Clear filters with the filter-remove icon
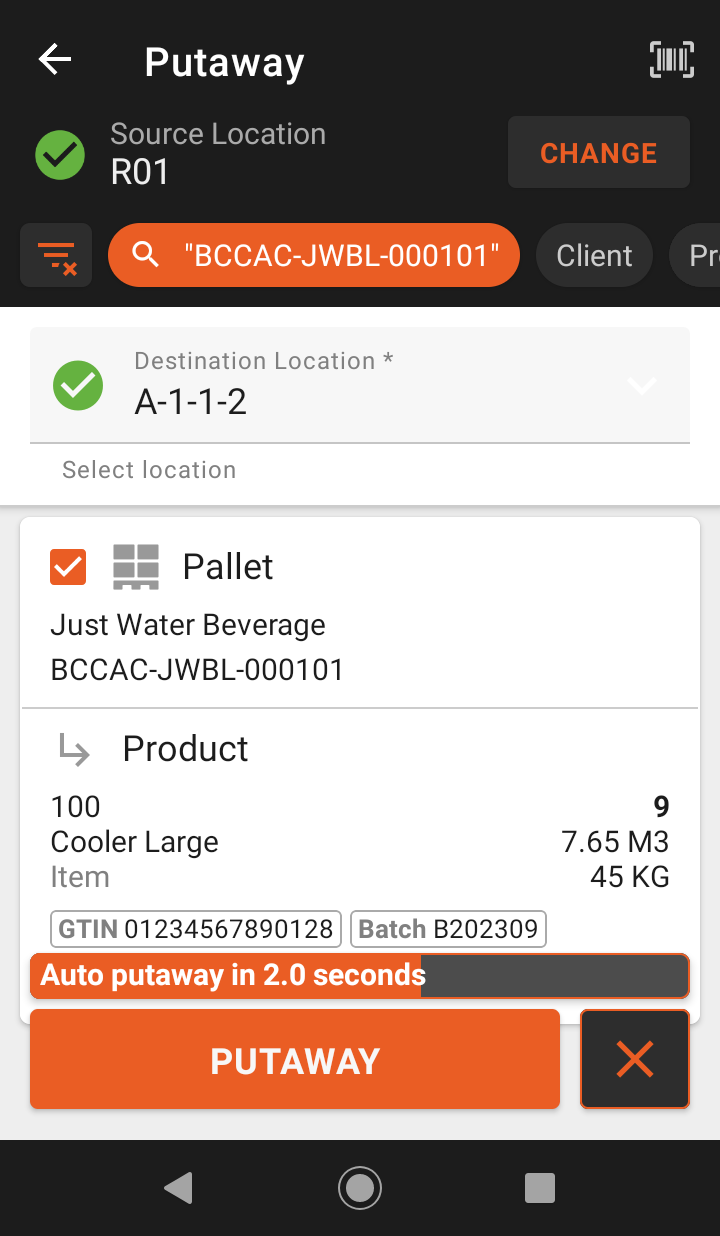 56,256
